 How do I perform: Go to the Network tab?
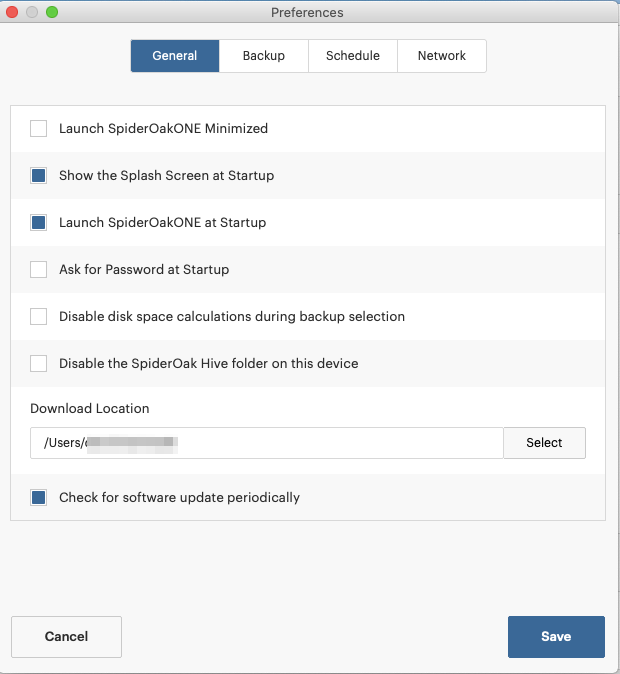(442, 56)
